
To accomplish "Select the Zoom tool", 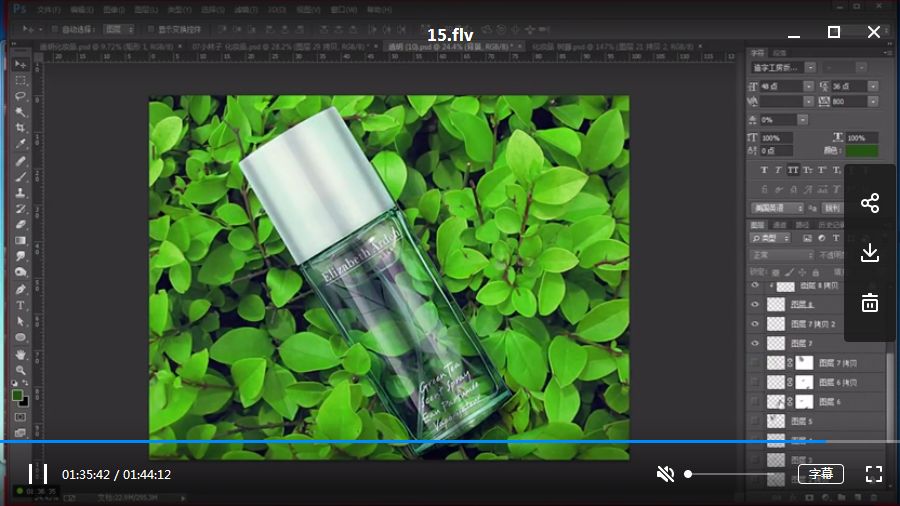I will pyautogui.click(x=20, y=370).
